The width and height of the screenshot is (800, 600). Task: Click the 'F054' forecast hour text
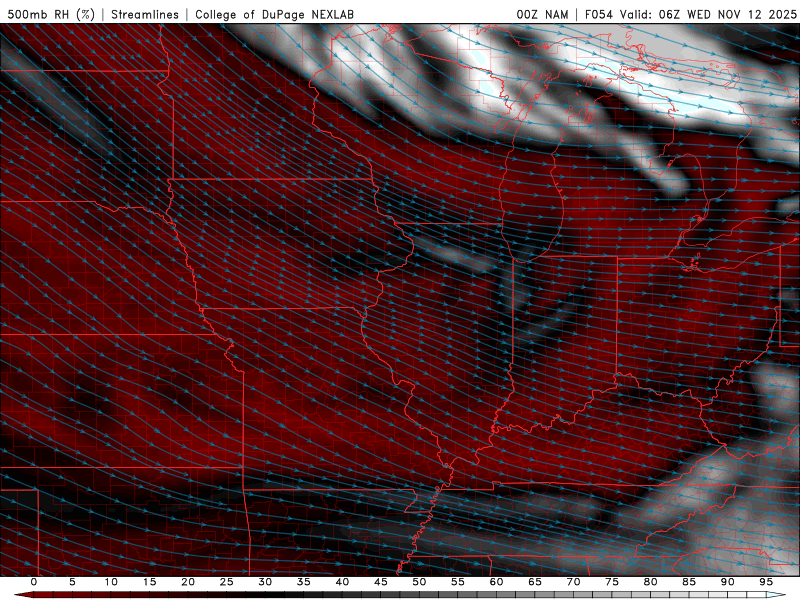(599, 14)
